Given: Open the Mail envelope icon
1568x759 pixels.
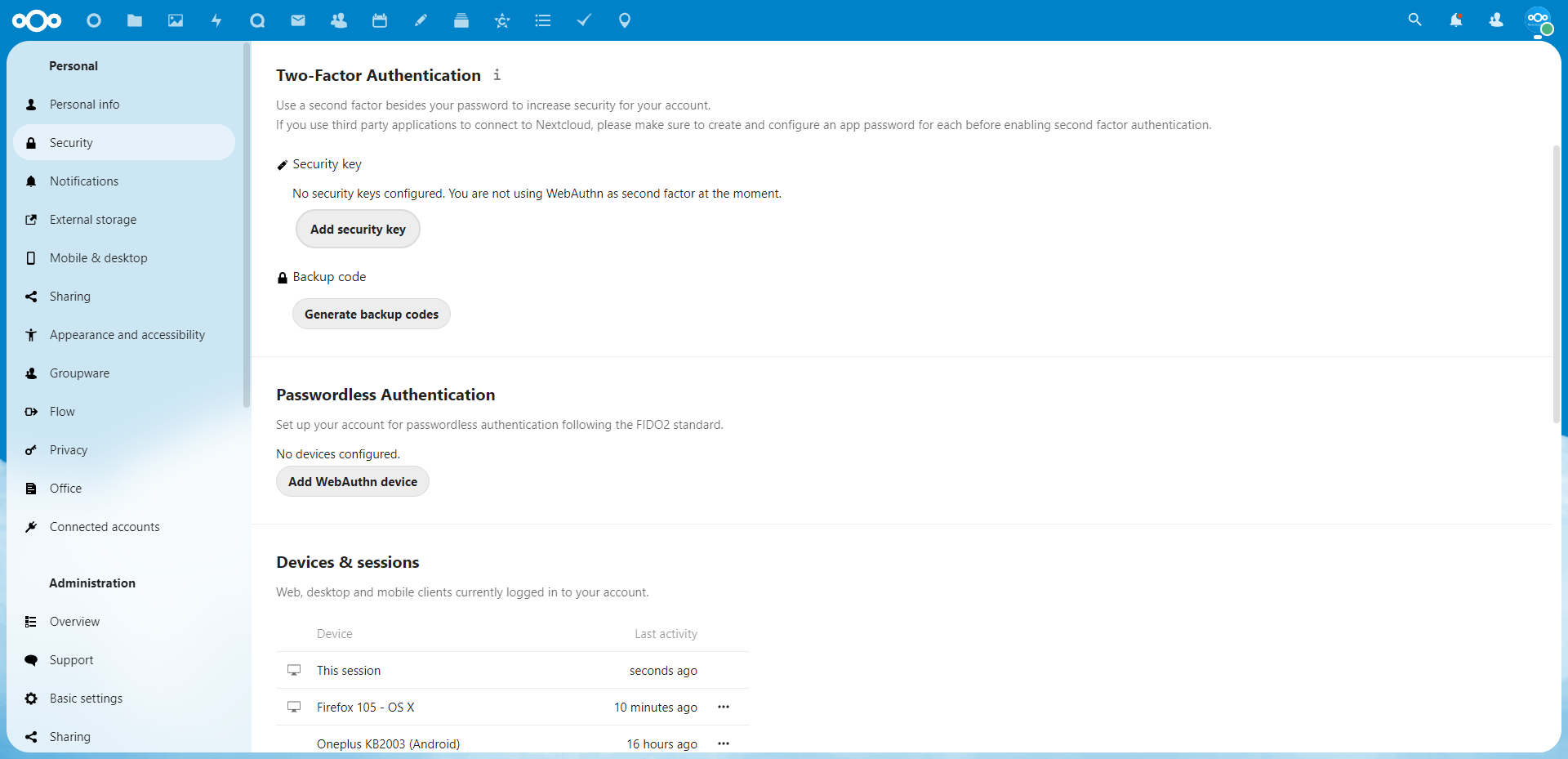Looking at the screenshot, I should (x=298, y=20).
